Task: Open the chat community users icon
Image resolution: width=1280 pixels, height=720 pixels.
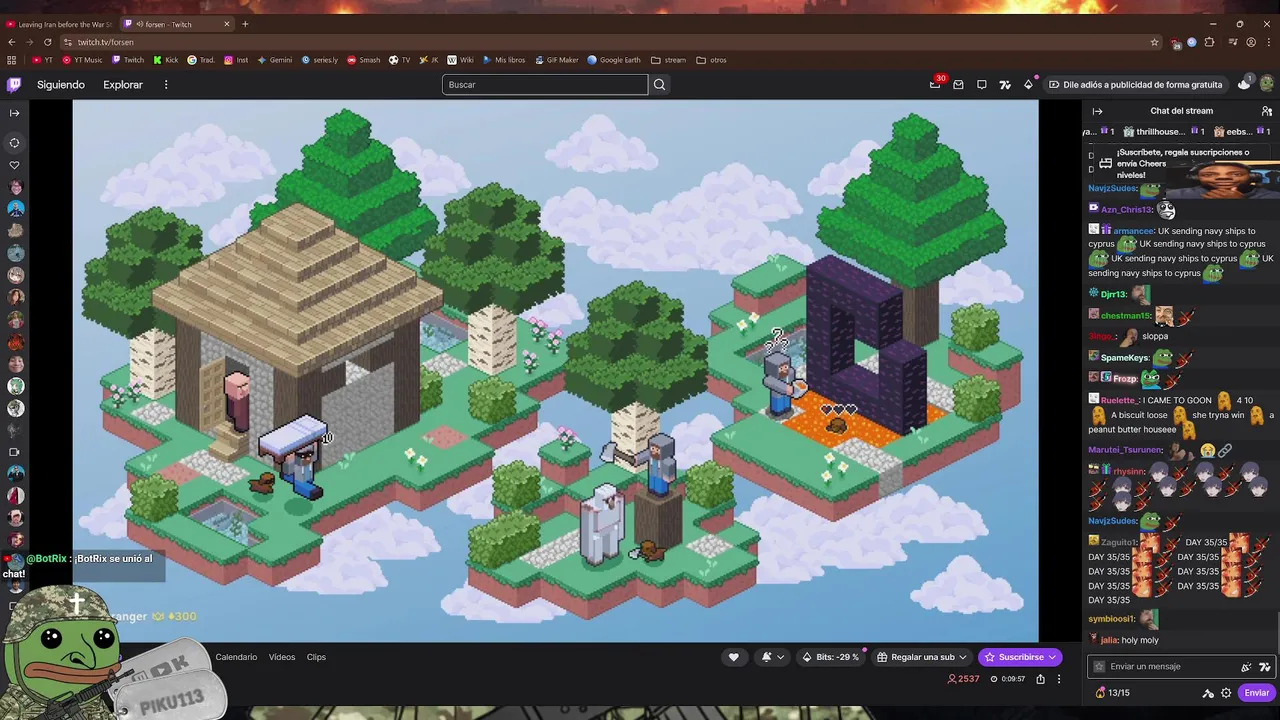Action: (x=1266, y=111)
